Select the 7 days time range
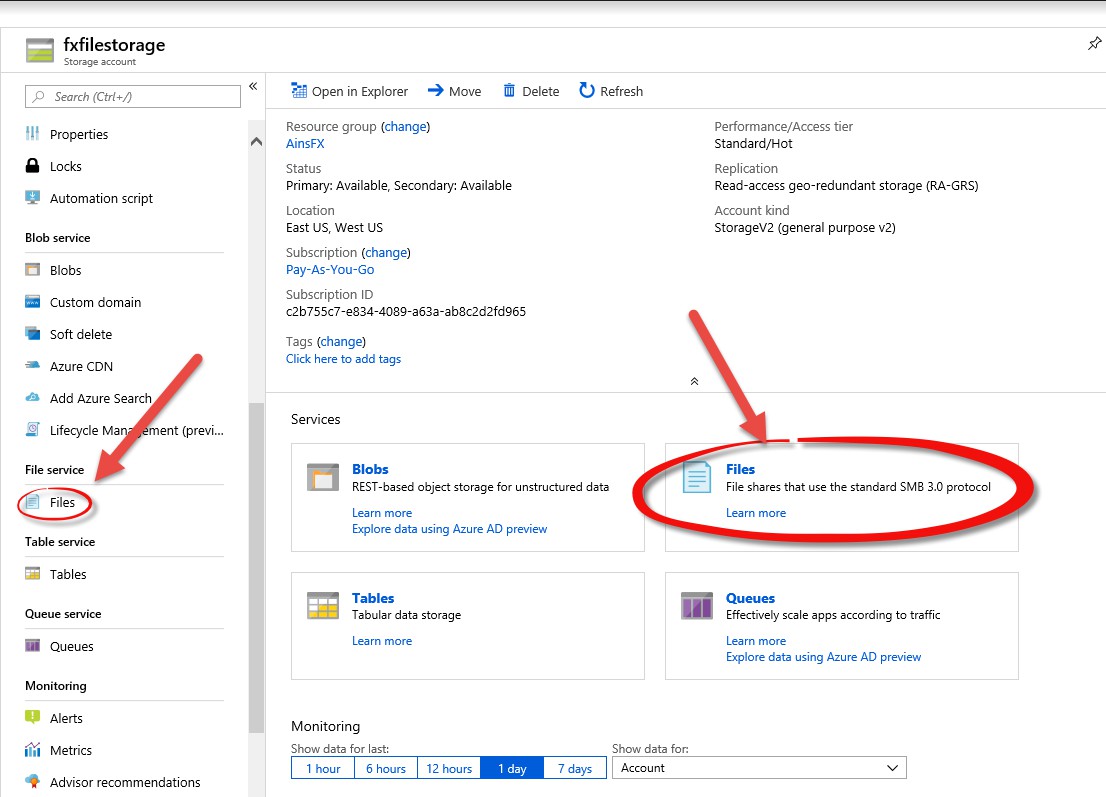This screenshot has width=1106, height=797. 575,768
